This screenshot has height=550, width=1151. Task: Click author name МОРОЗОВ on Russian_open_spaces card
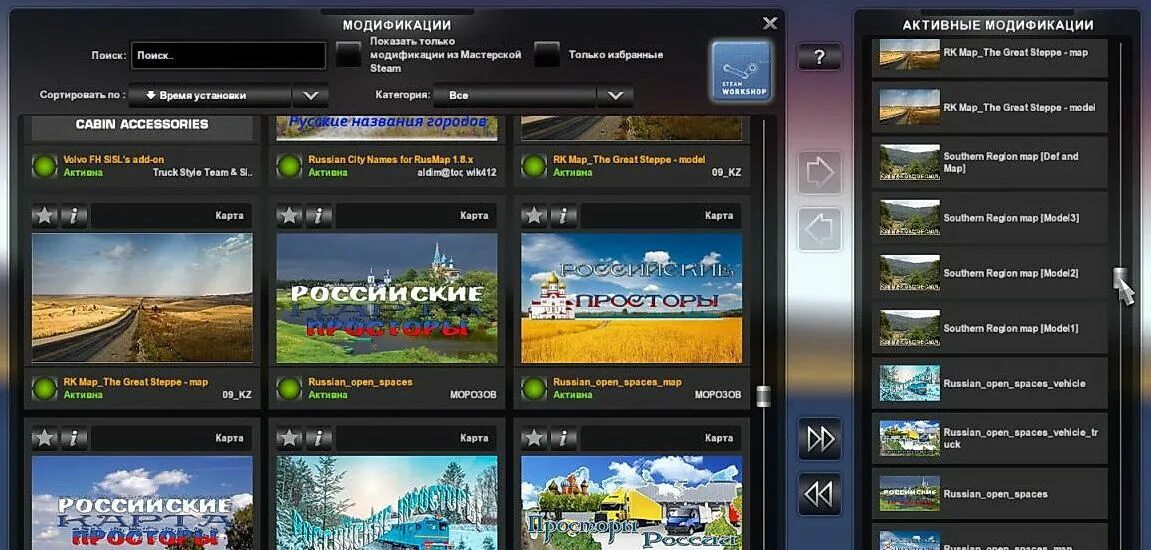coord(473,395)
